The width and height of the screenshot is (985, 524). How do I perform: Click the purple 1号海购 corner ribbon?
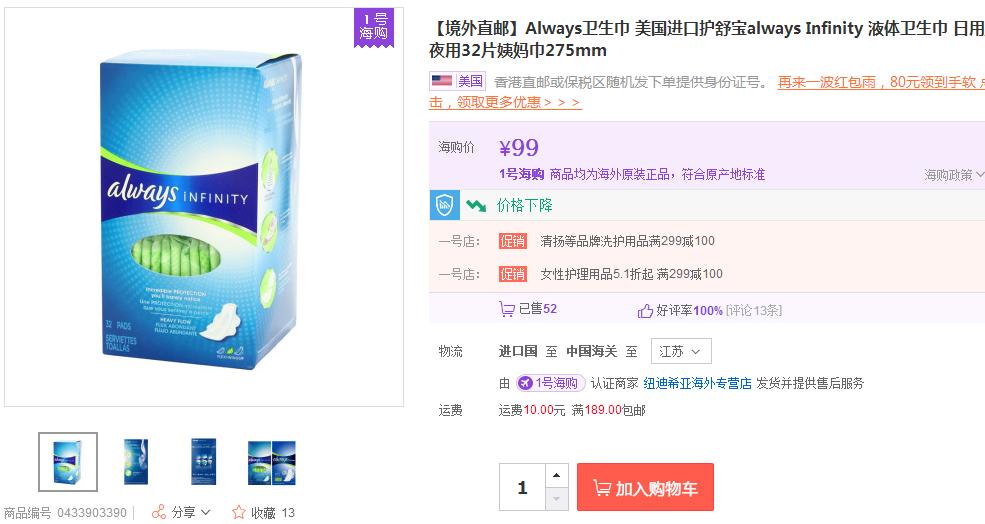coord(374,28)
